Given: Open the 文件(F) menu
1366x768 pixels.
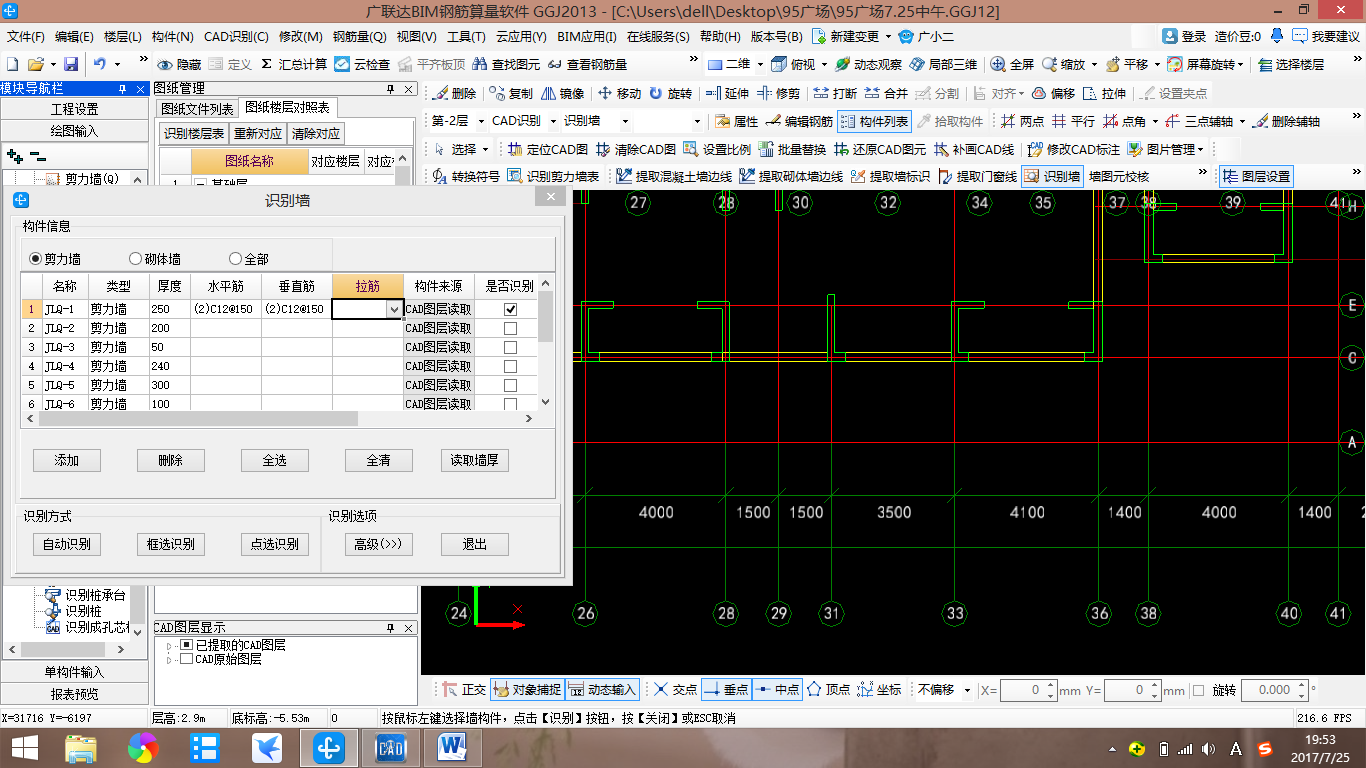Looking at the screenshot, I should [26, 36].
